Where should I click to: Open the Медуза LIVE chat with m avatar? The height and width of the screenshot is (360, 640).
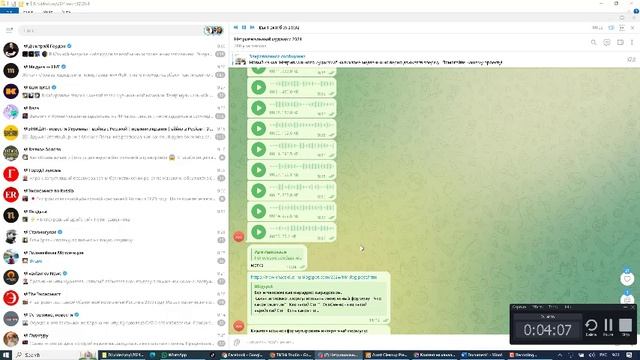point(114,71)
